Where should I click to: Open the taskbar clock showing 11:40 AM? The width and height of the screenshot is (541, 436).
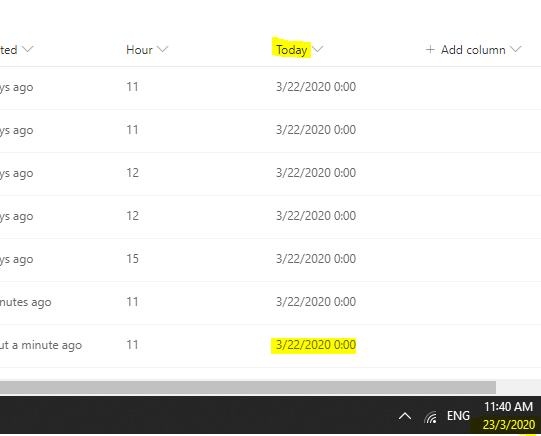(x=508, y=407)
